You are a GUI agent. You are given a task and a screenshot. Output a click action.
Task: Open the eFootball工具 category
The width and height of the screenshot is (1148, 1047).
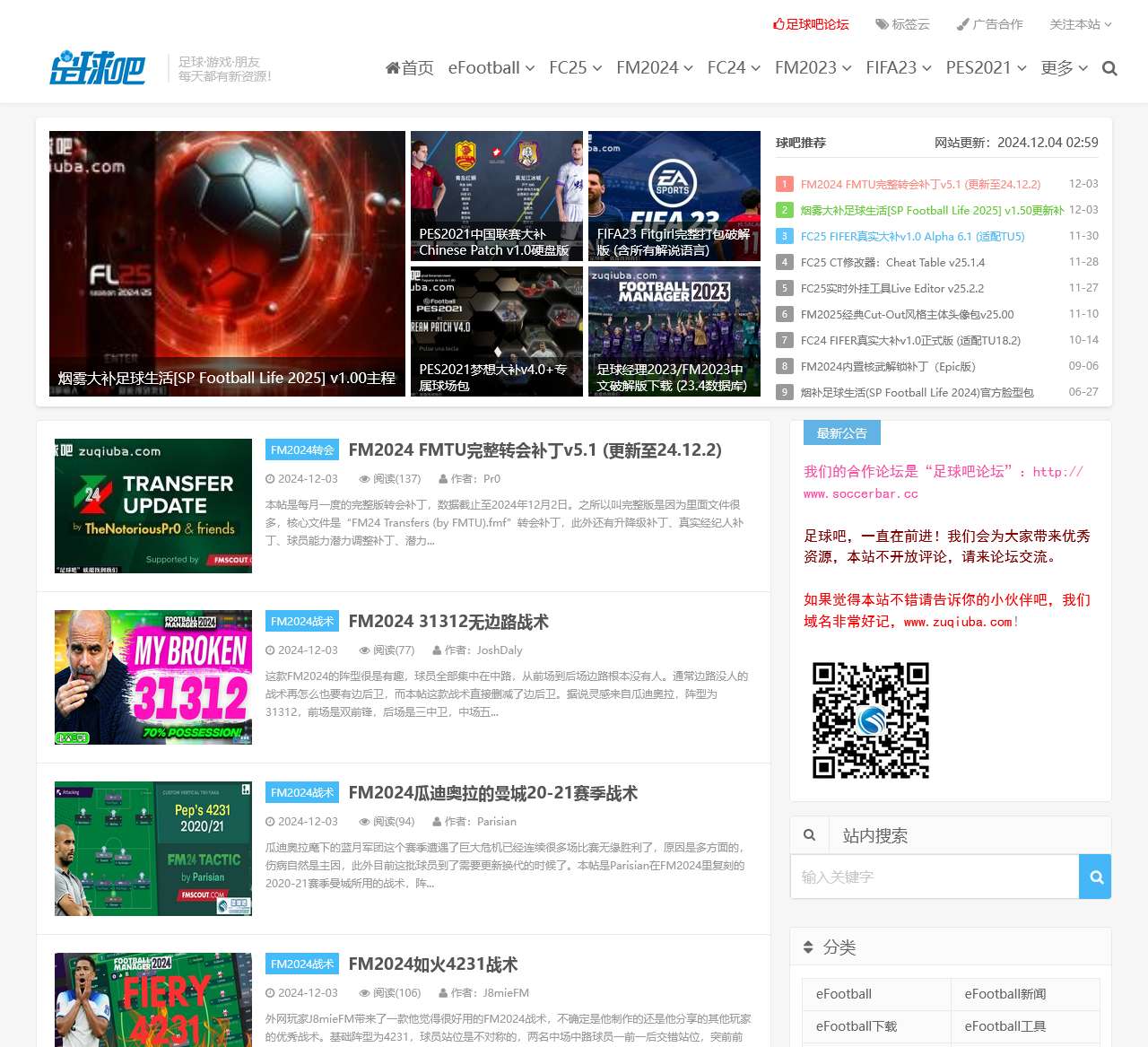(1025, 1026)
